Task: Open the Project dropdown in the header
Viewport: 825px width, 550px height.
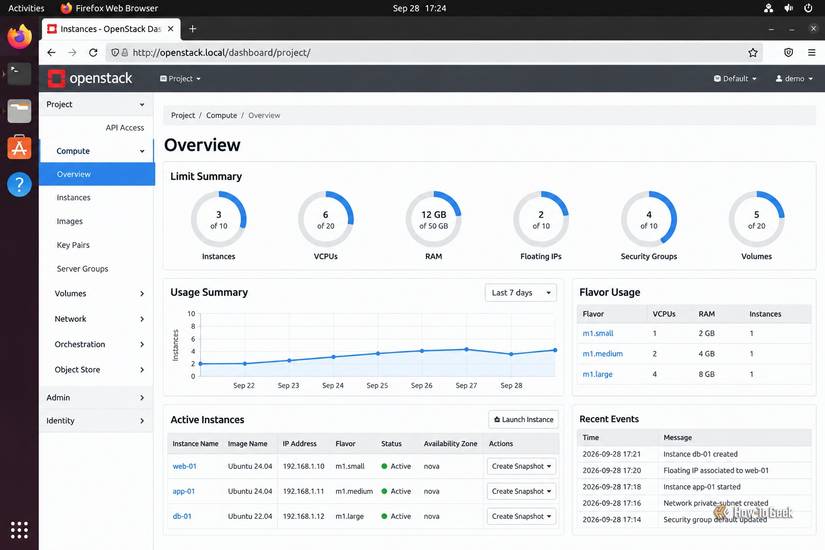Action: 180,78
